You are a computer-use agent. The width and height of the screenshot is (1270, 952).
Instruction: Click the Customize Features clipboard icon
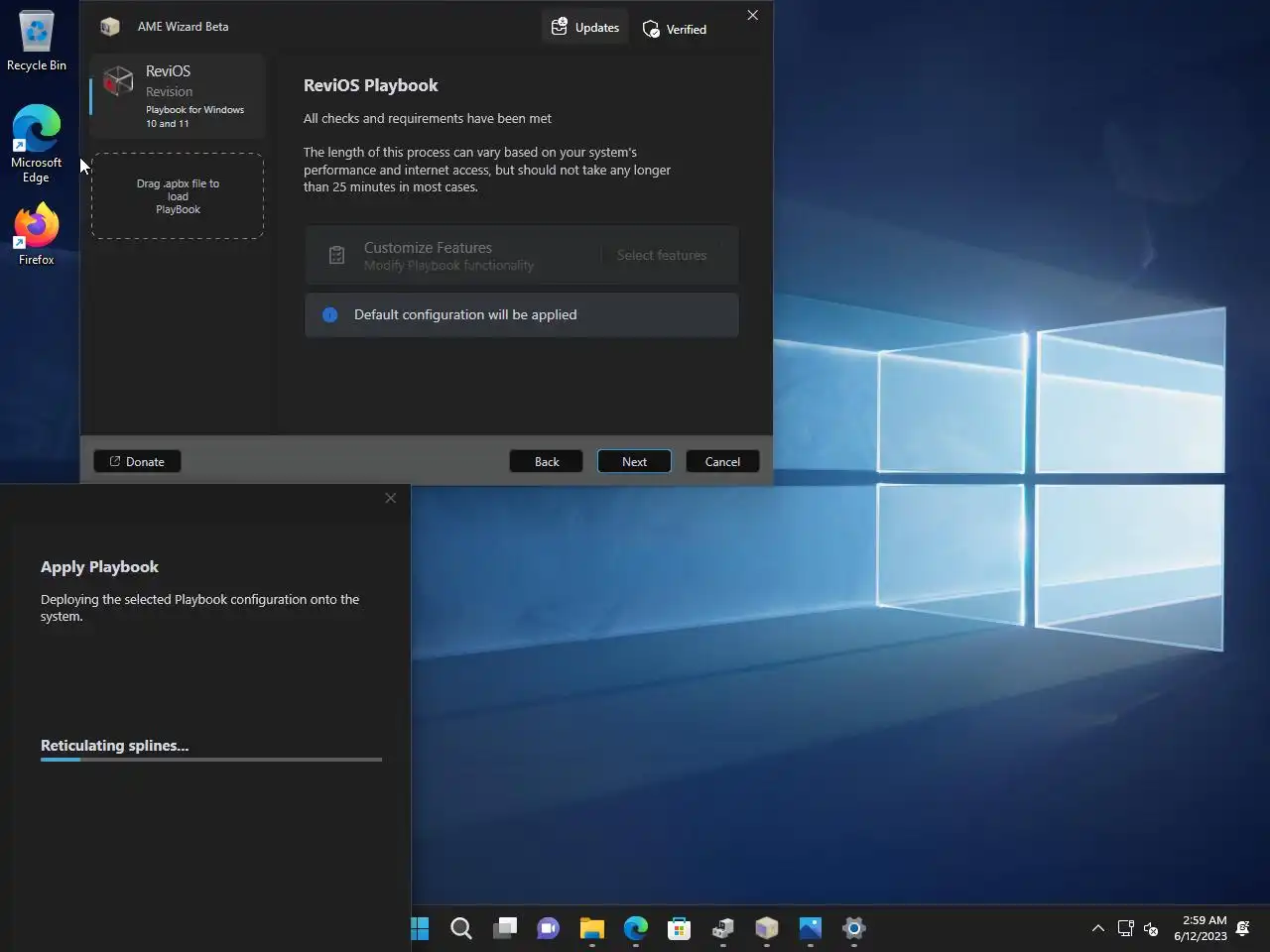click(336, 256)
